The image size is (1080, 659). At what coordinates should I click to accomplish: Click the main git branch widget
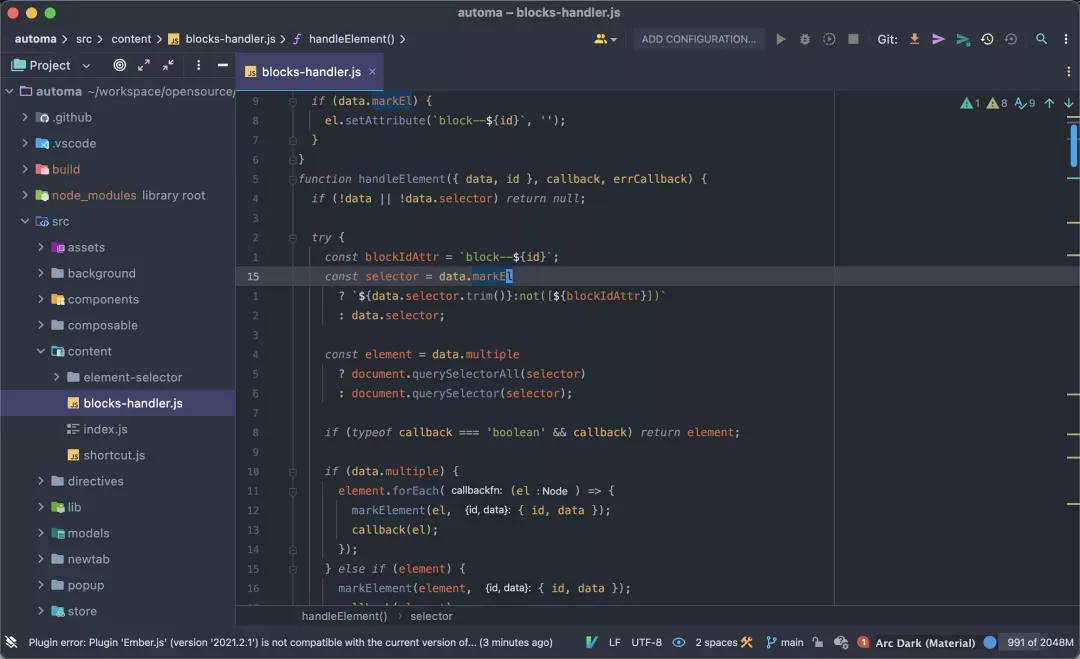785,642
